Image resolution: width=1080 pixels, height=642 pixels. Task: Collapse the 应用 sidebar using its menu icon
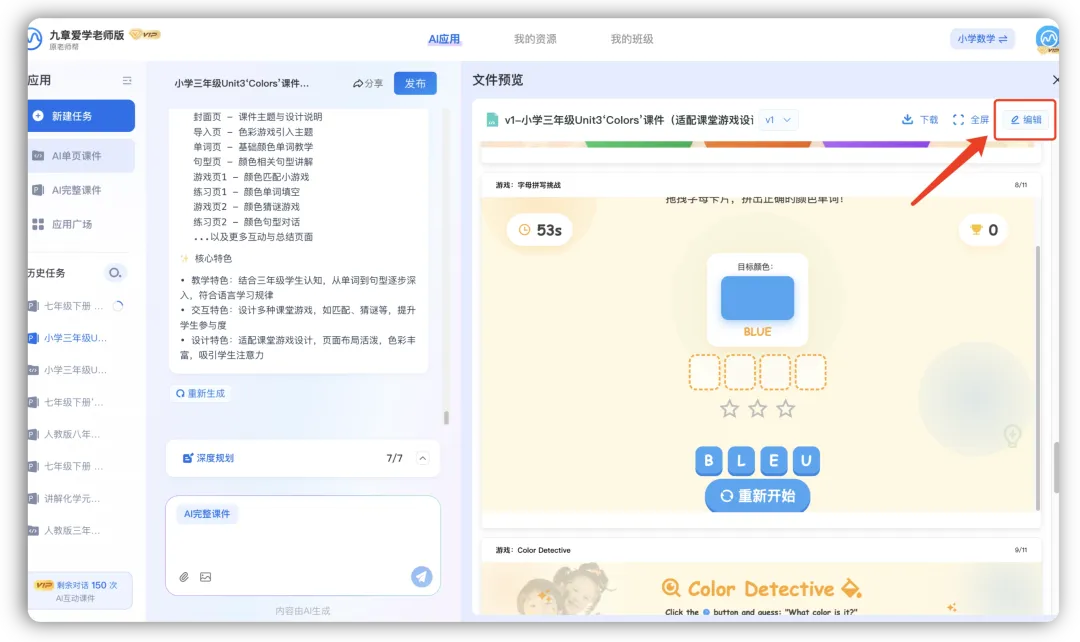pos(127,81)
